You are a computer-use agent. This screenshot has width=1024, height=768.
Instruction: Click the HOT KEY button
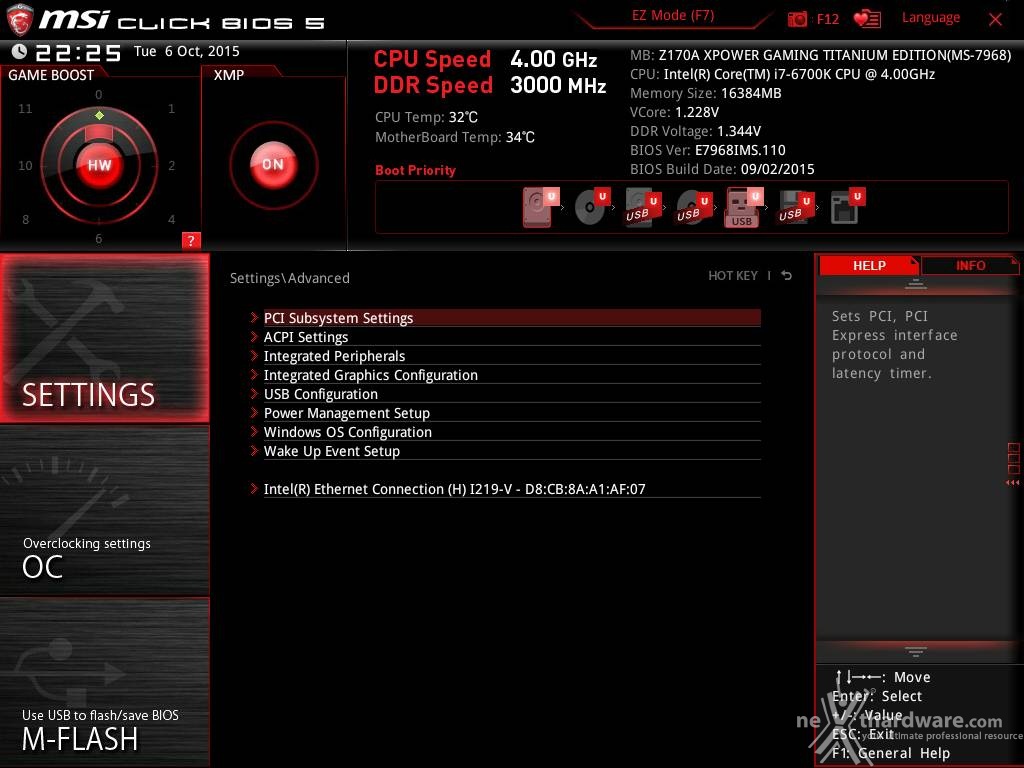pyautogui.click(x=733, y=276)
